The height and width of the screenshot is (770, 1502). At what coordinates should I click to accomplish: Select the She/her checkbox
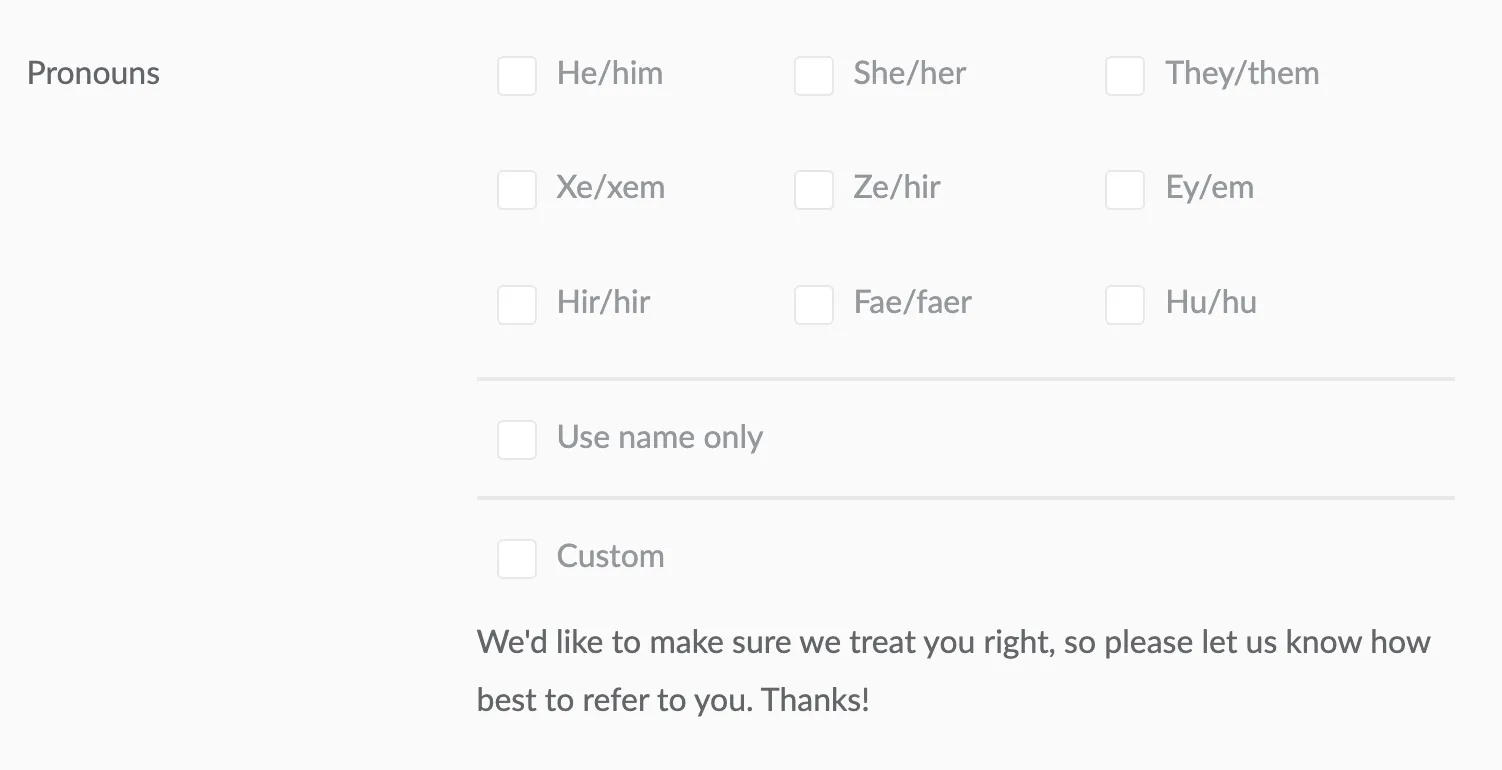pos(814,75)
